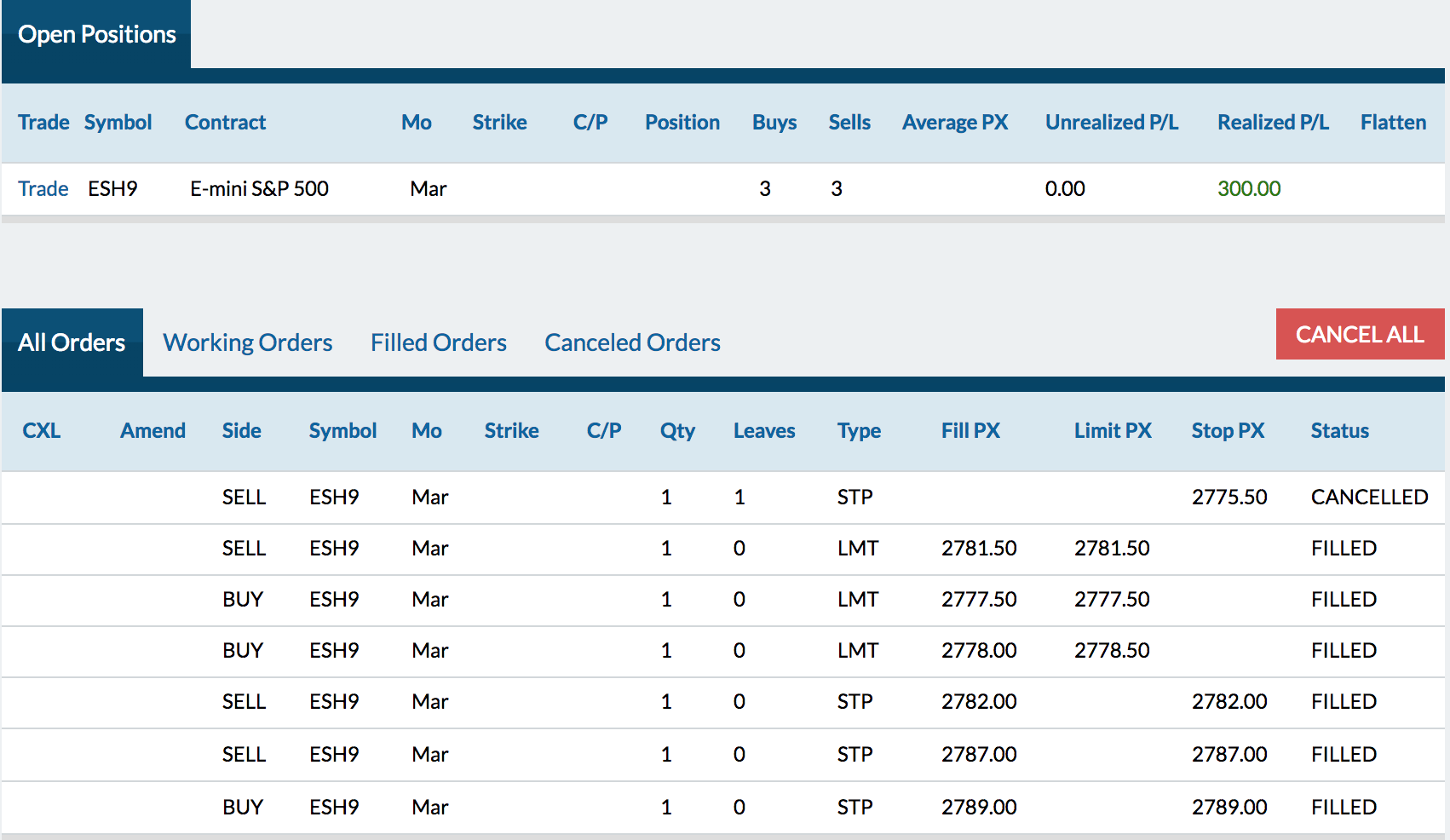
Task: Click the Status column header
Action: [1340, 431]
